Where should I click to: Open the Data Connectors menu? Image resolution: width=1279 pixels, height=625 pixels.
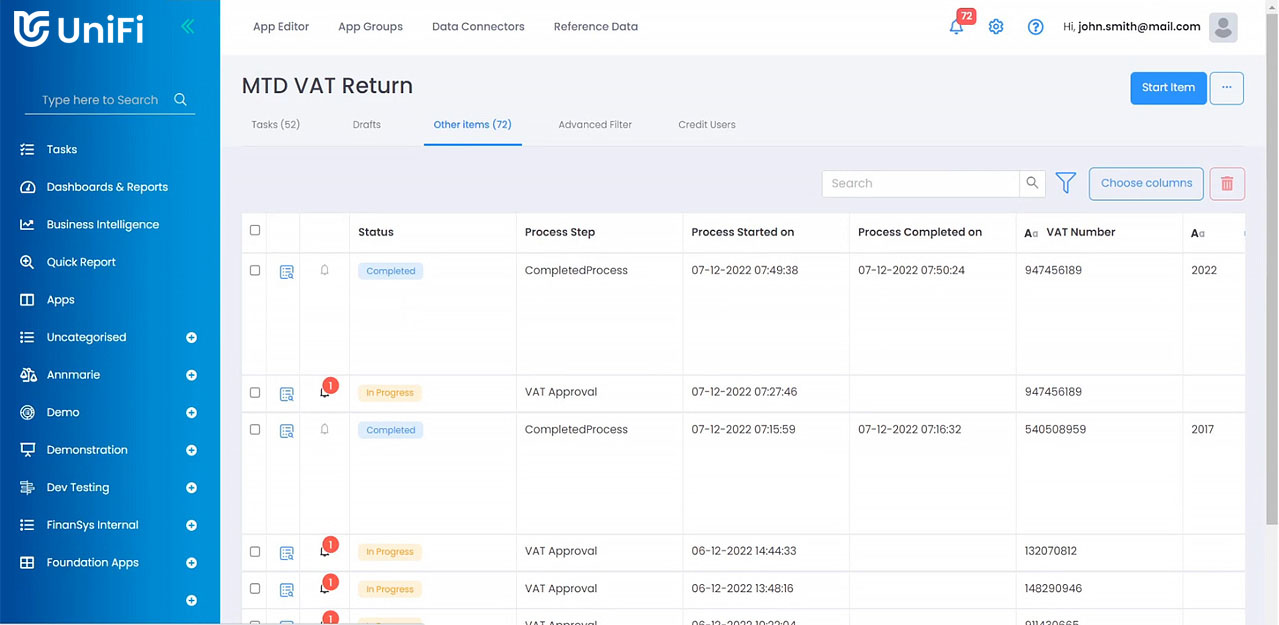tap(478, 27)
